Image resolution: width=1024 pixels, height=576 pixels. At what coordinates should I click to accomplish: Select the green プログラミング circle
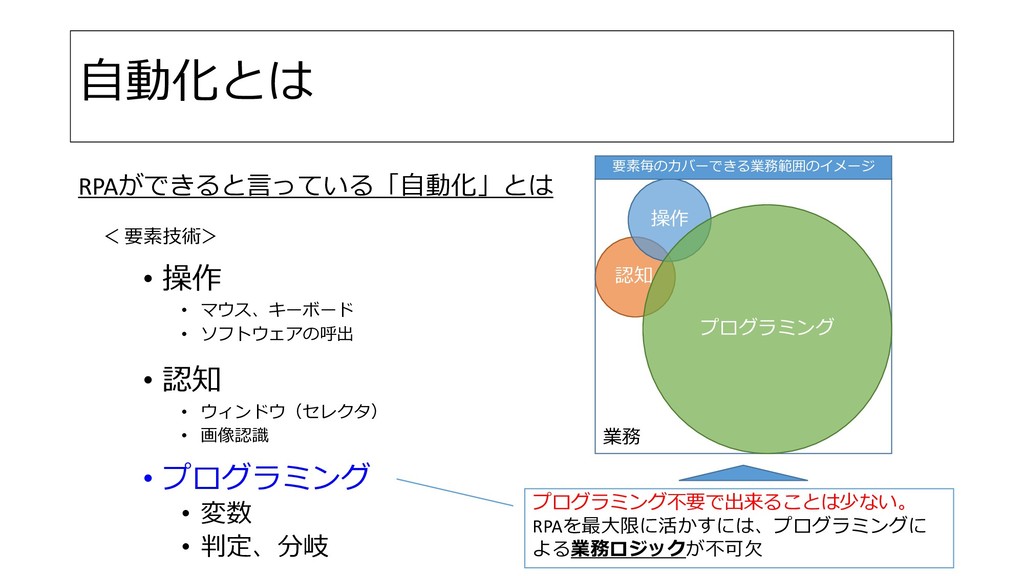tap(767, 328)
